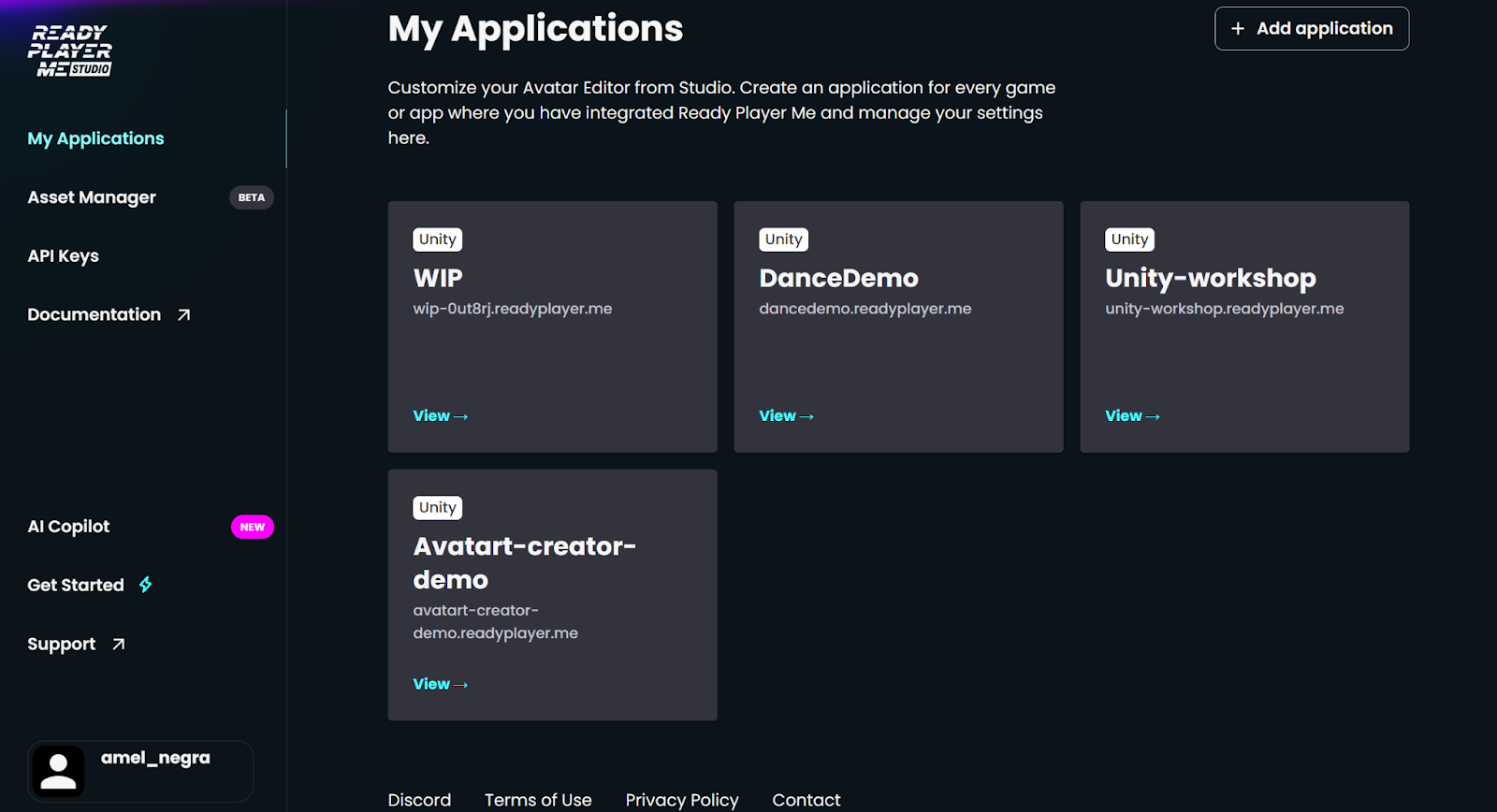This screenshot has width=1497, height=812.
Task: Open the Discord footer link
Action: pyautogui.click(x=419, y=800)
